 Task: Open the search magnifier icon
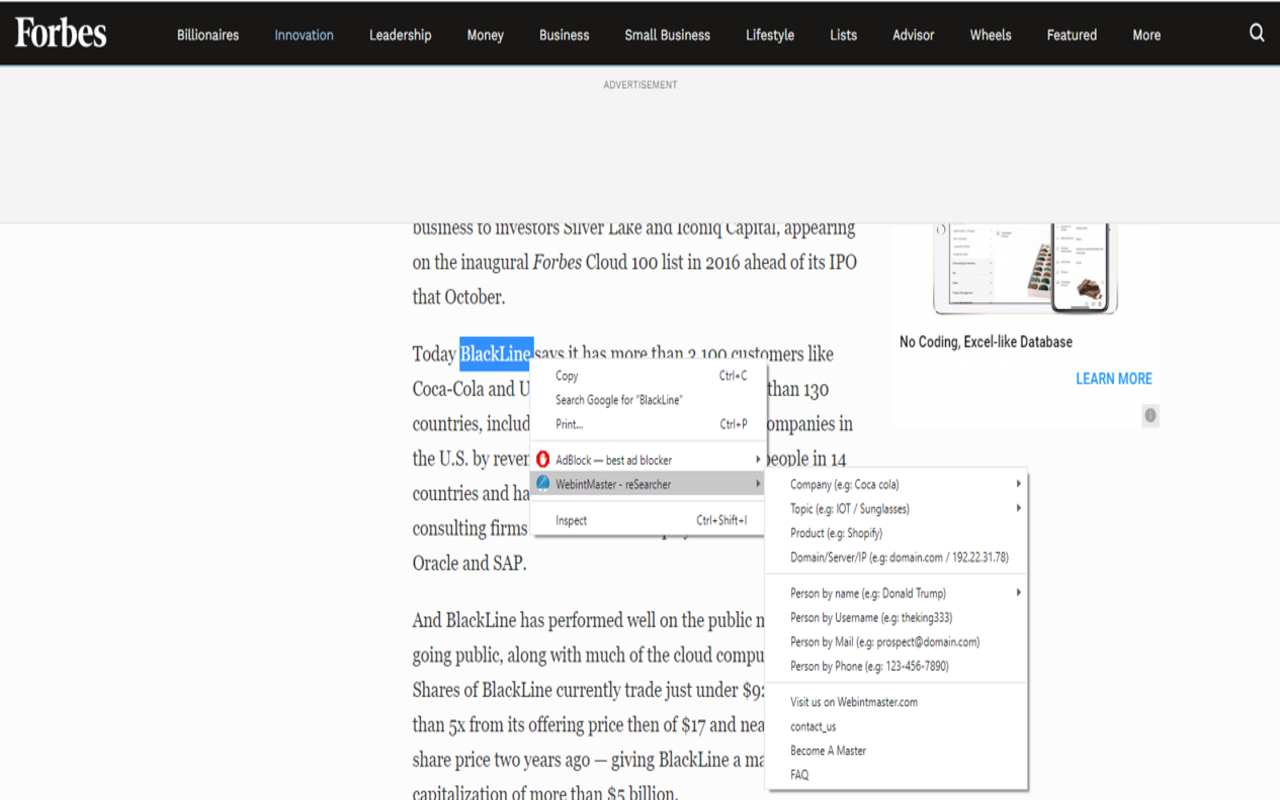point(1257,33)
